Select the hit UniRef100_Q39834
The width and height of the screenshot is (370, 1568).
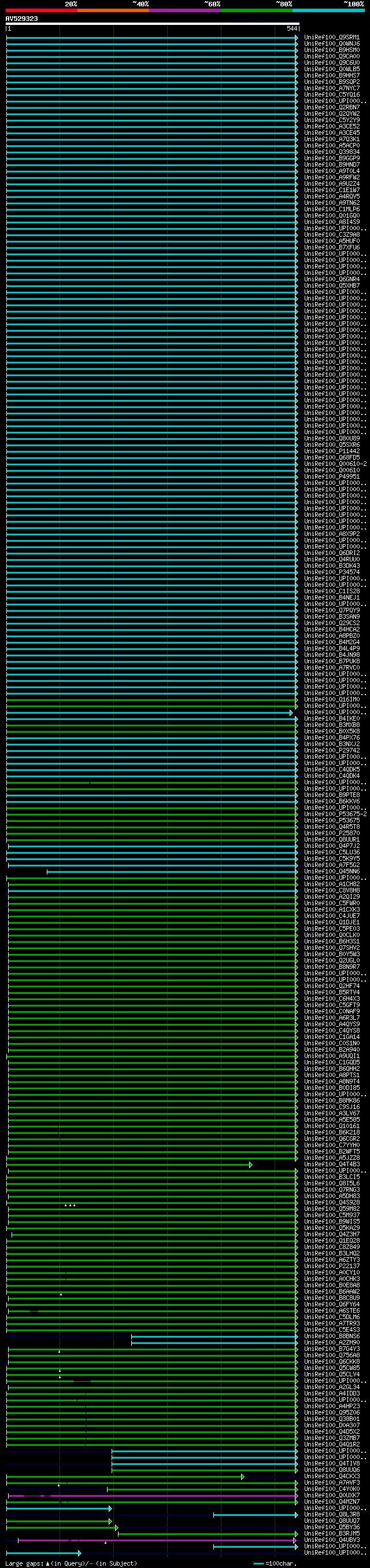pos(332,152)
